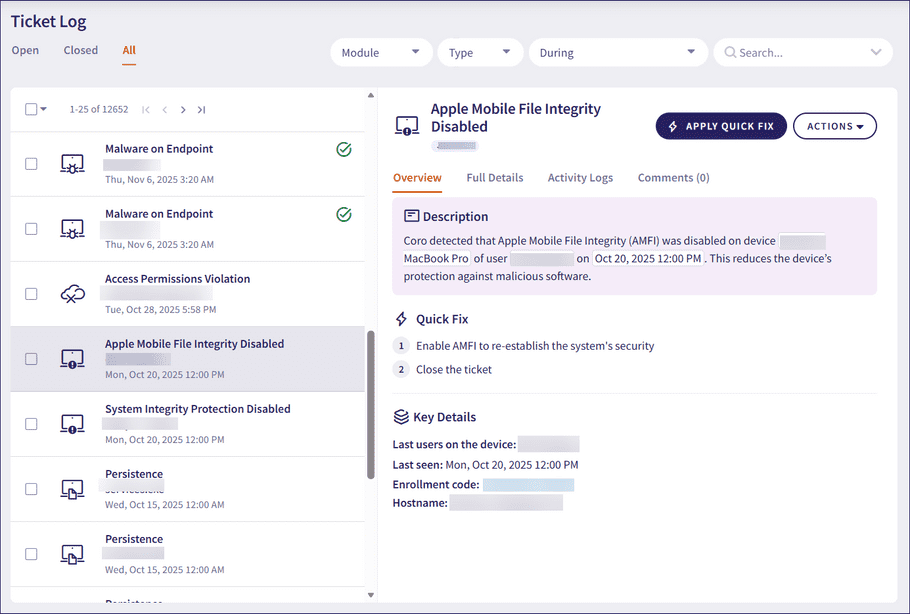Click green checkmark on first Malware ticket

point(344,150)
